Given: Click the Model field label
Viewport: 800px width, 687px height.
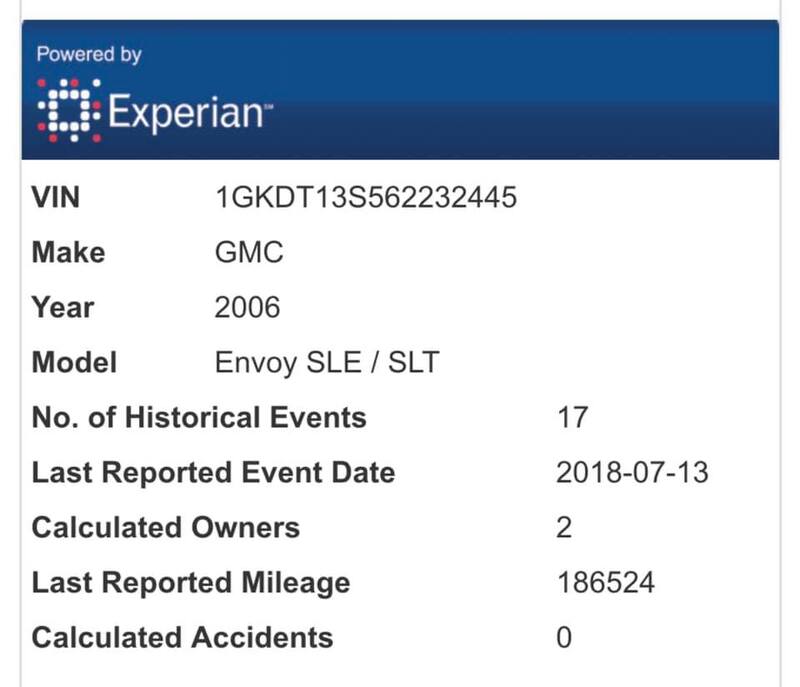Looking at the screenshot, I should [x=74, y=362].
